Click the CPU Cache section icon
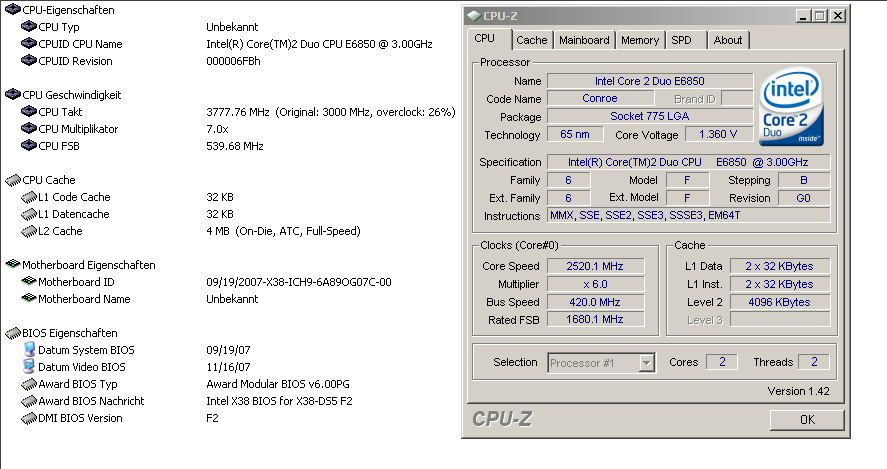 click(x=13, y=180)
